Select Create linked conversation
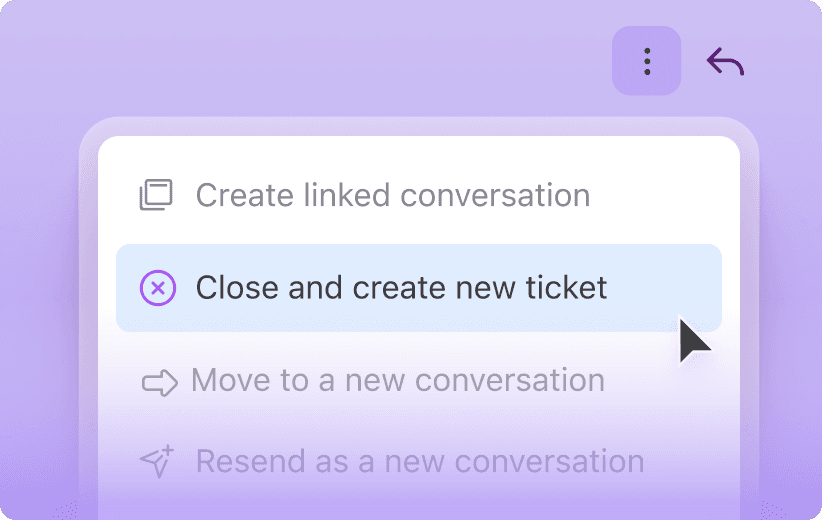822x520 pixels. point(392,195)
